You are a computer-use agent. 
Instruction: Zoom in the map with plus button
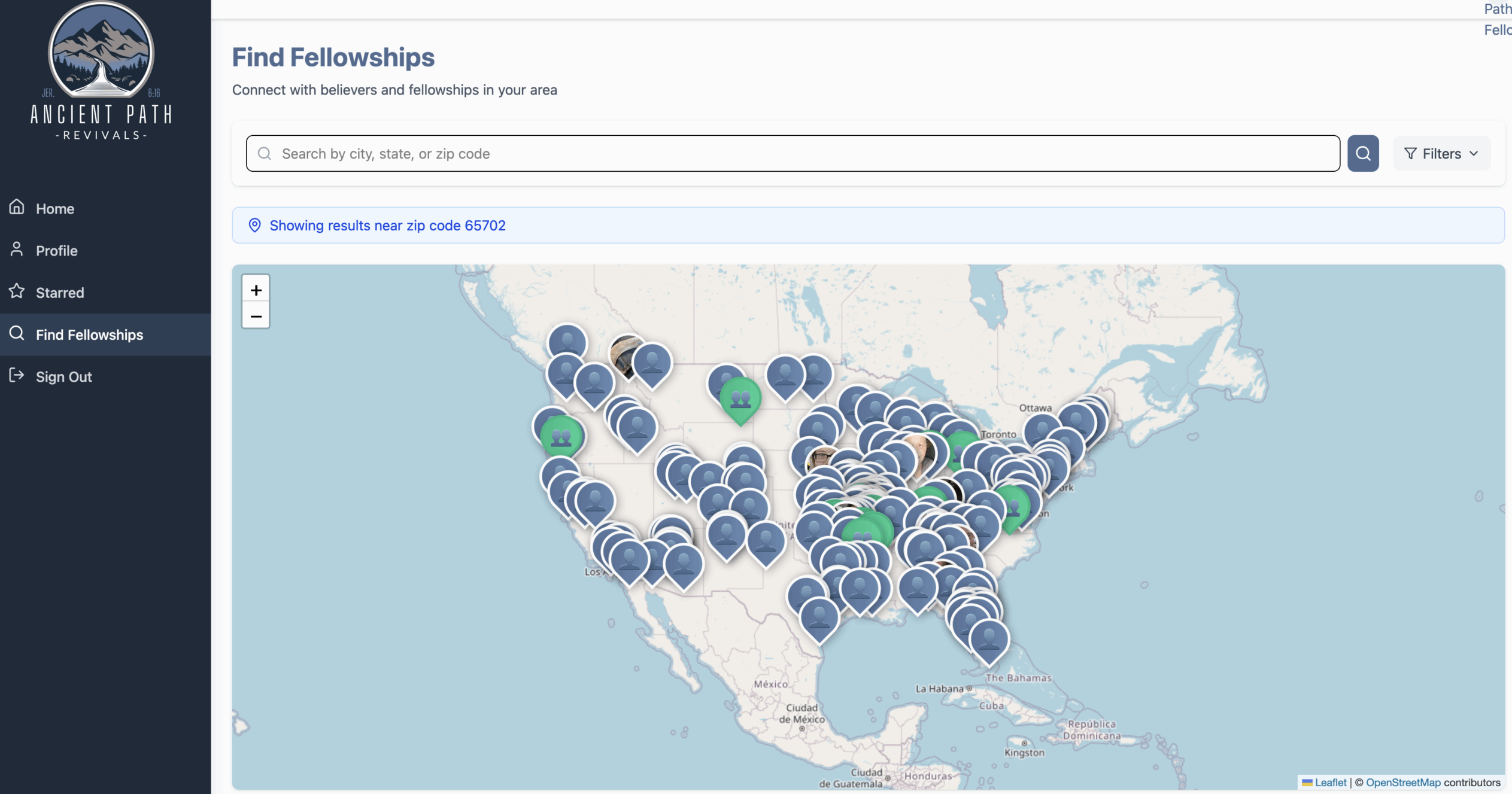[256, 290]
